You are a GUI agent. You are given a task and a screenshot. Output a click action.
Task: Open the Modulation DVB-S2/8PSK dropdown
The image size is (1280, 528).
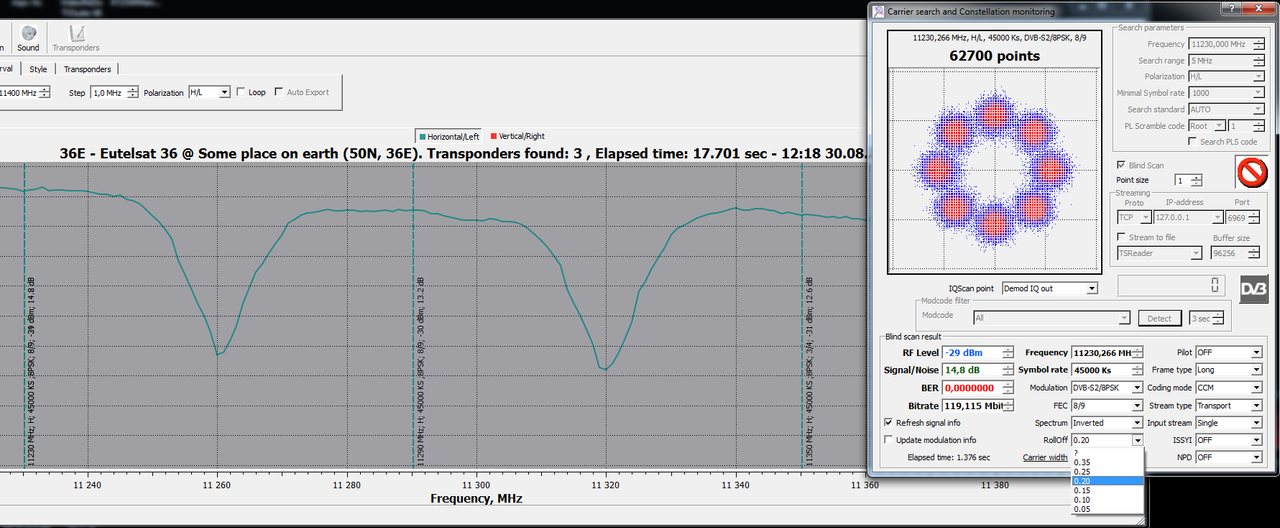tap(1107, 388)
